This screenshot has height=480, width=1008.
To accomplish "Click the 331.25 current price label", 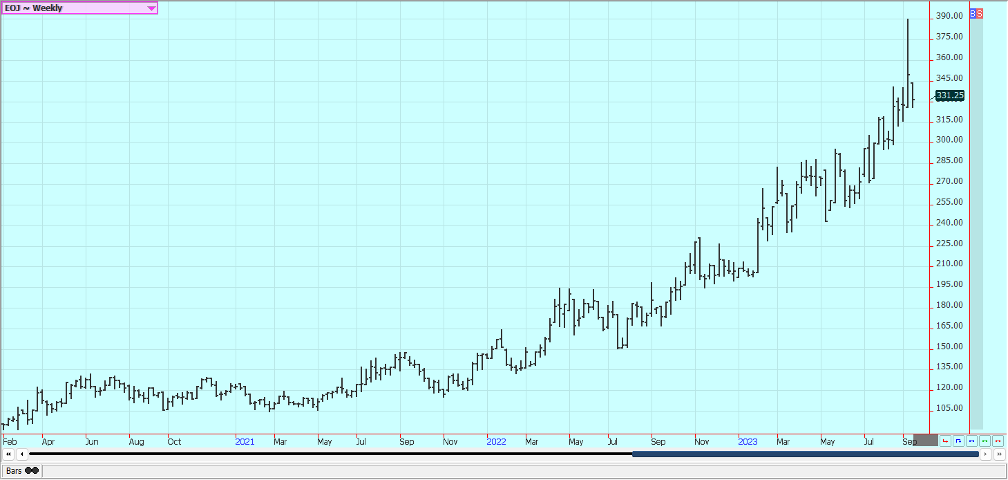I will point(949,96).
